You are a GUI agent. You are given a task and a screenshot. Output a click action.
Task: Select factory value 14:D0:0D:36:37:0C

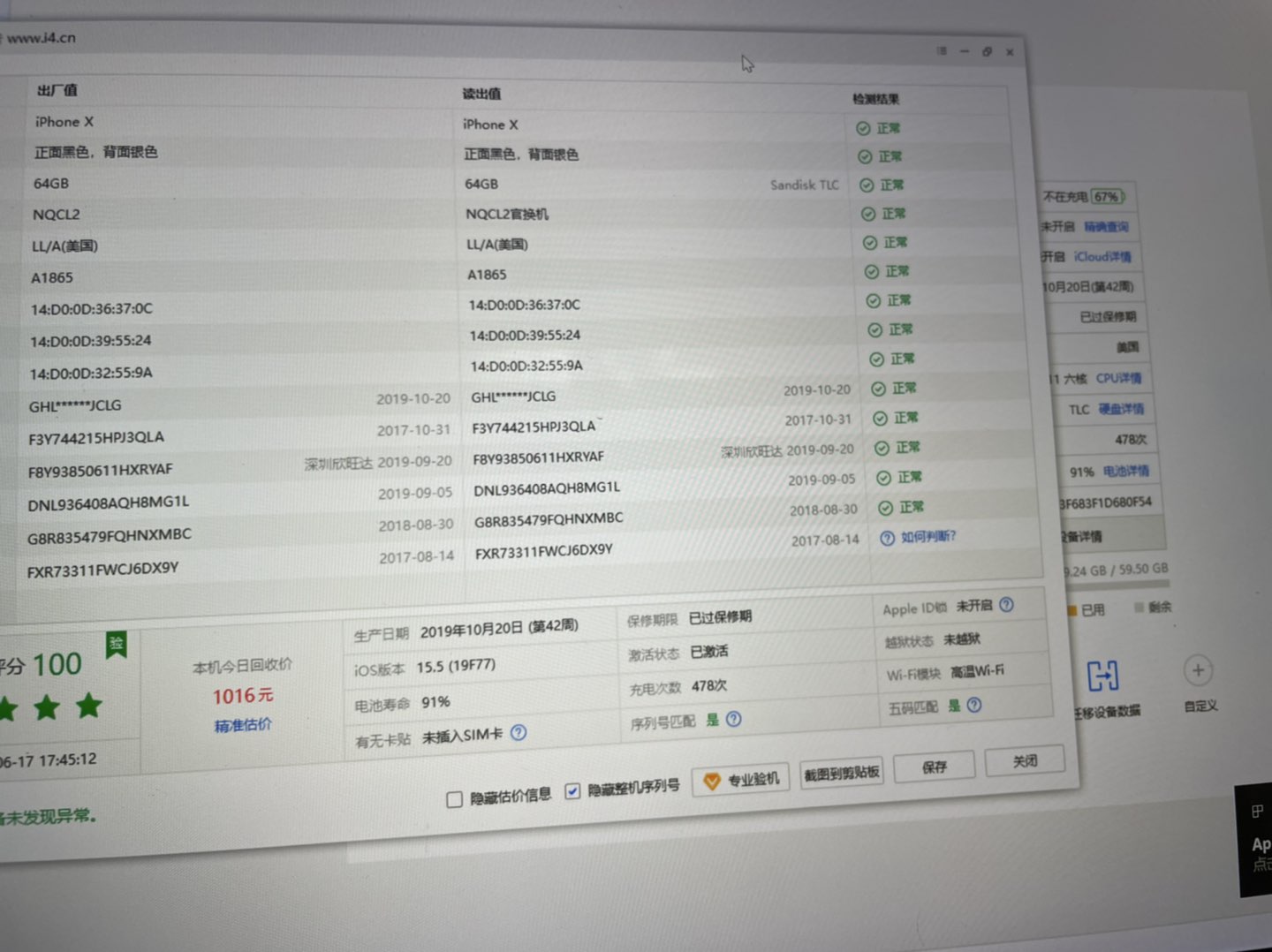click(92, 309)
